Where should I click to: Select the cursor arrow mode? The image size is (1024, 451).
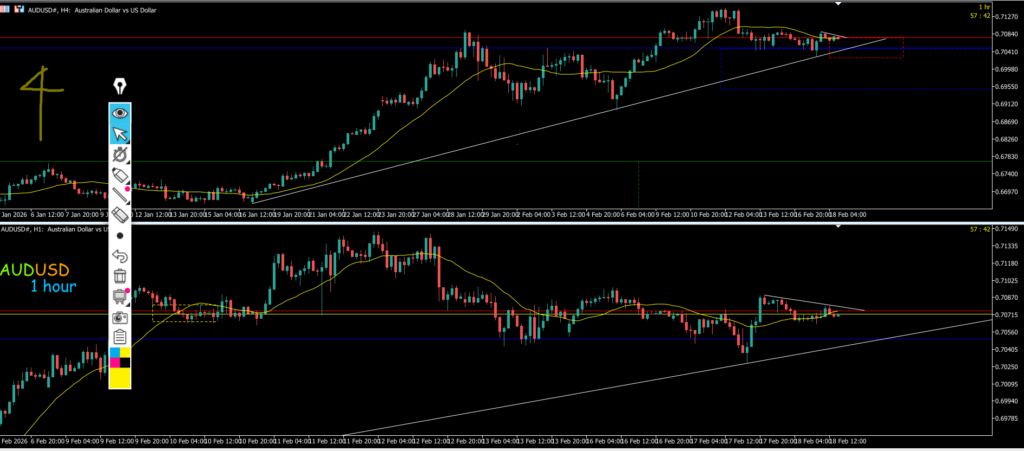(x=120, y=134)
